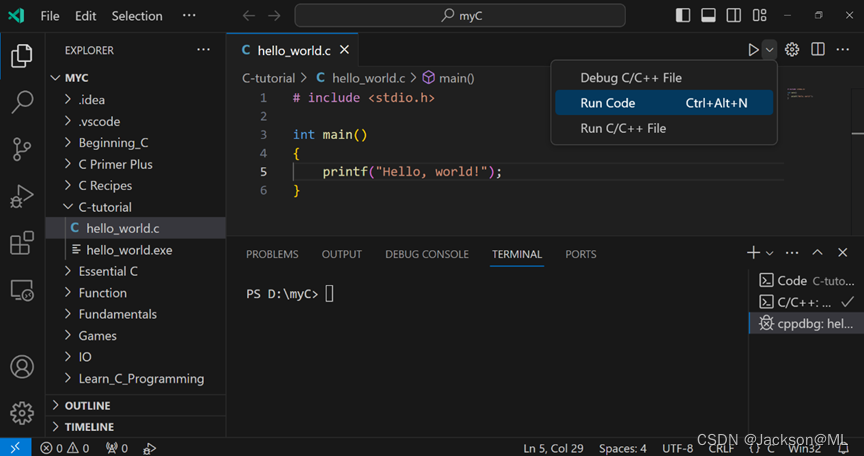This screenshot has height=456, width=864.
Task: Open the title bar overflow menu ellipsis
Action: point(189,15)
